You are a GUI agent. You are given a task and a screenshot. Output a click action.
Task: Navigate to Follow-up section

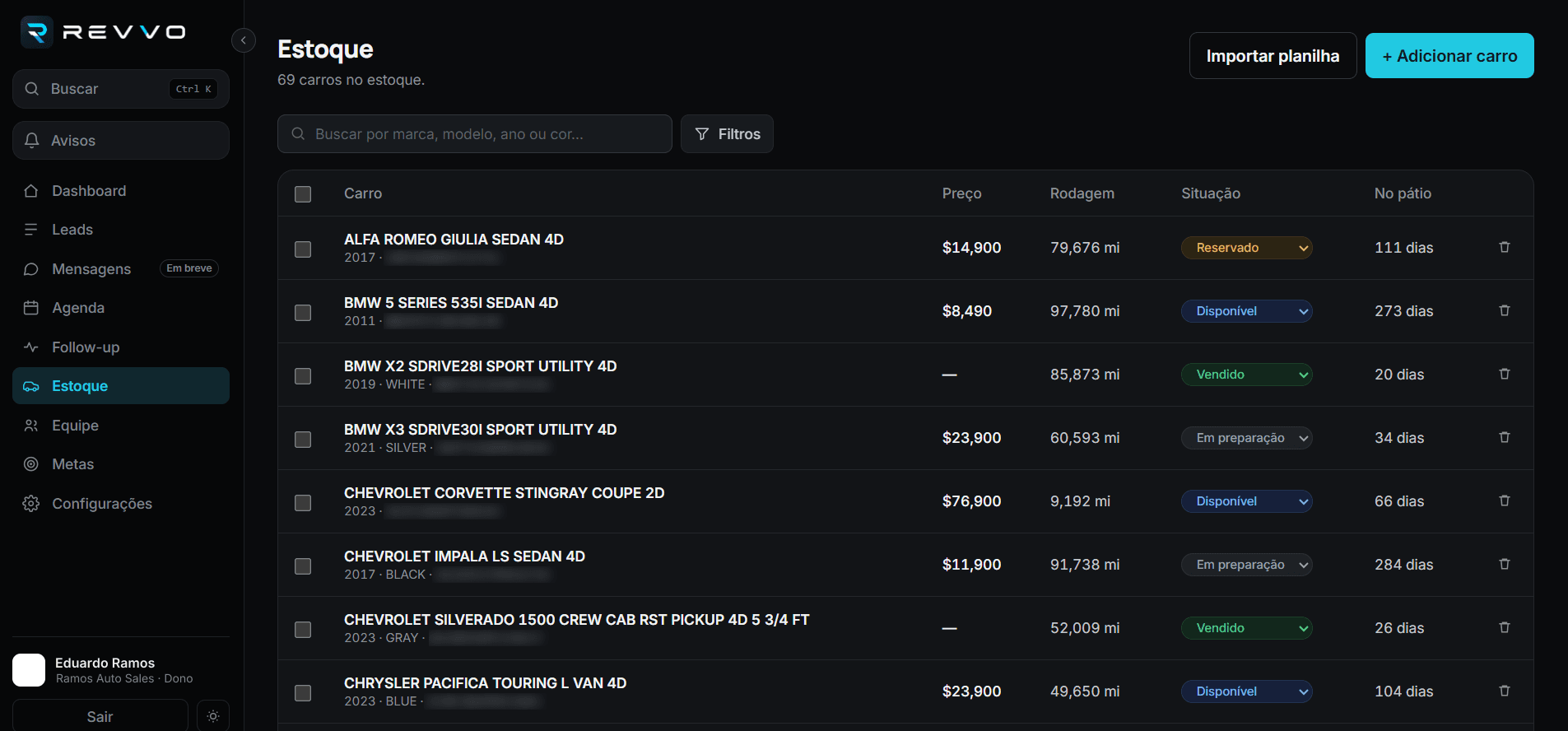pyautogui.click(x=121, y=347)
